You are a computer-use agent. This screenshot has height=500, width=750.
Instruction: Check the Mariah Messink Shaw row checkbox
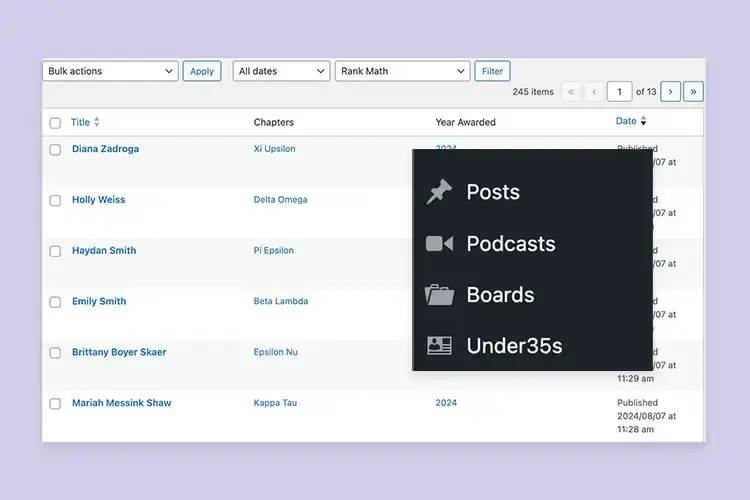(x=55, y=403)
